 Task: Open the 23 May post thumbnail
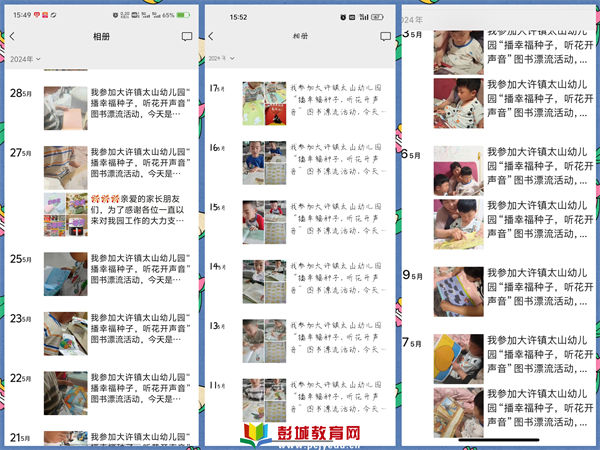[65, 334]
